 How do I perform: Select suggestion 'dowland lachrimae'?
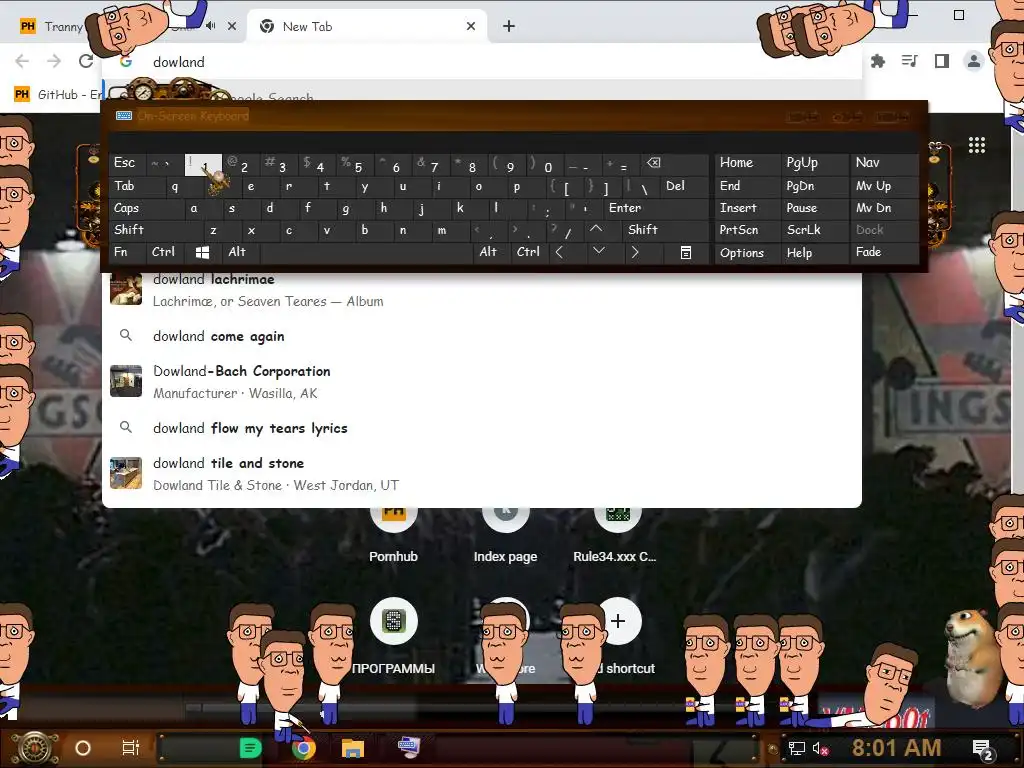pyautogui.click(x=482, y=290)
